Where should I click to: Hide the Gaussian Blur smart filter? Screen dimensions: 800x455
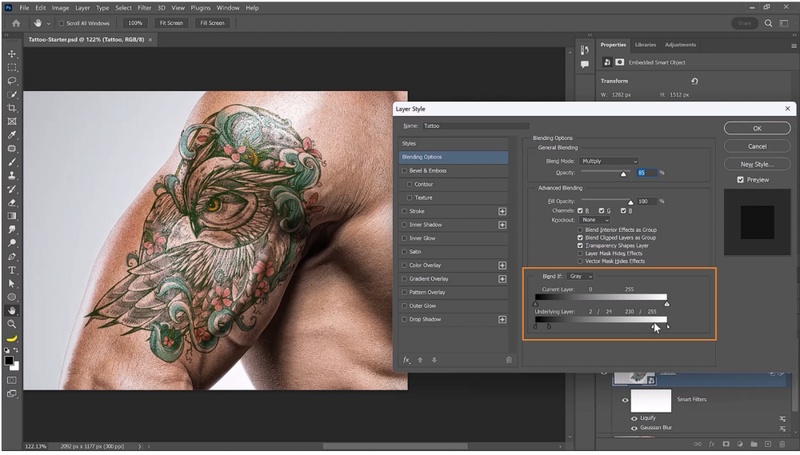[634, 428]
